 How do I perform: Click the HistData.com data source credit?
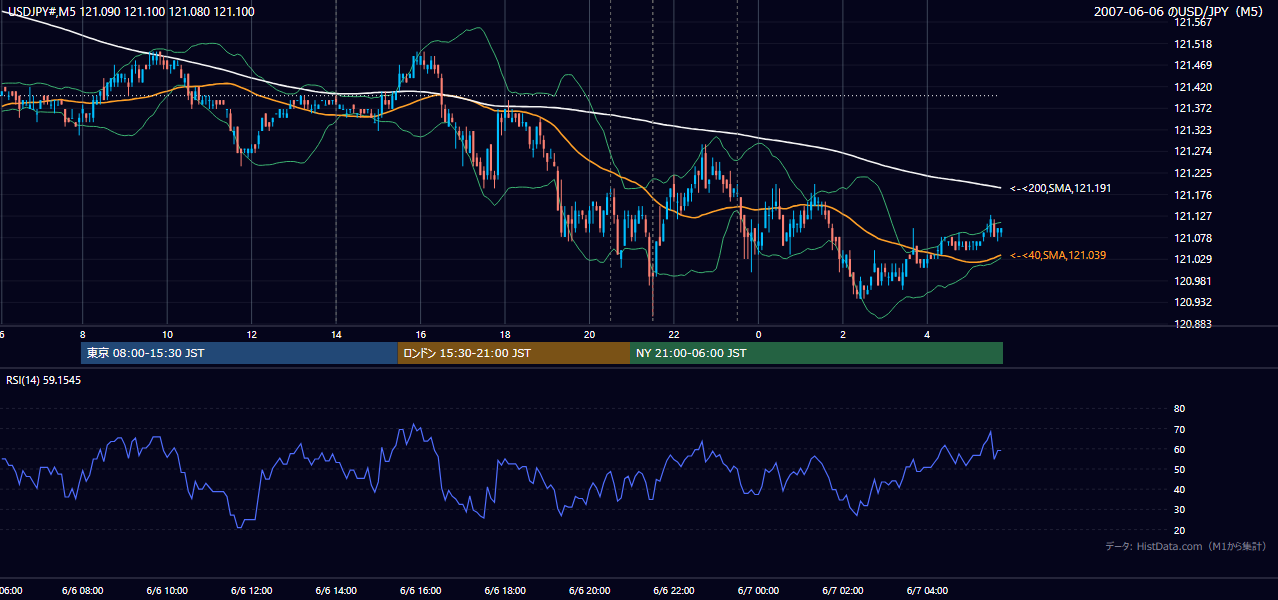1185,546
